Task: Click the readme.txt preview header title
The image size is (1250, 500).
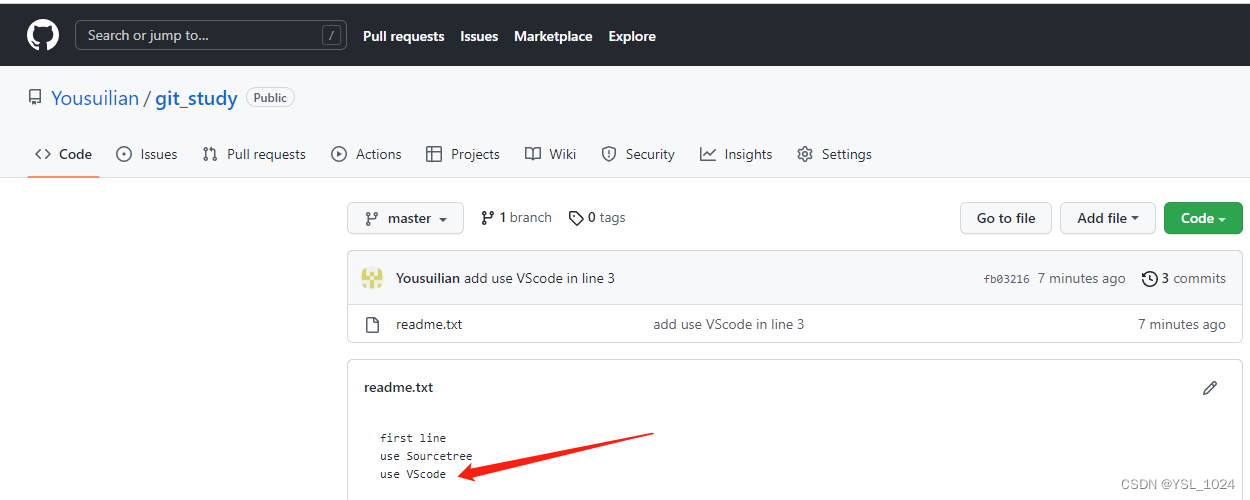Action: 398,387
